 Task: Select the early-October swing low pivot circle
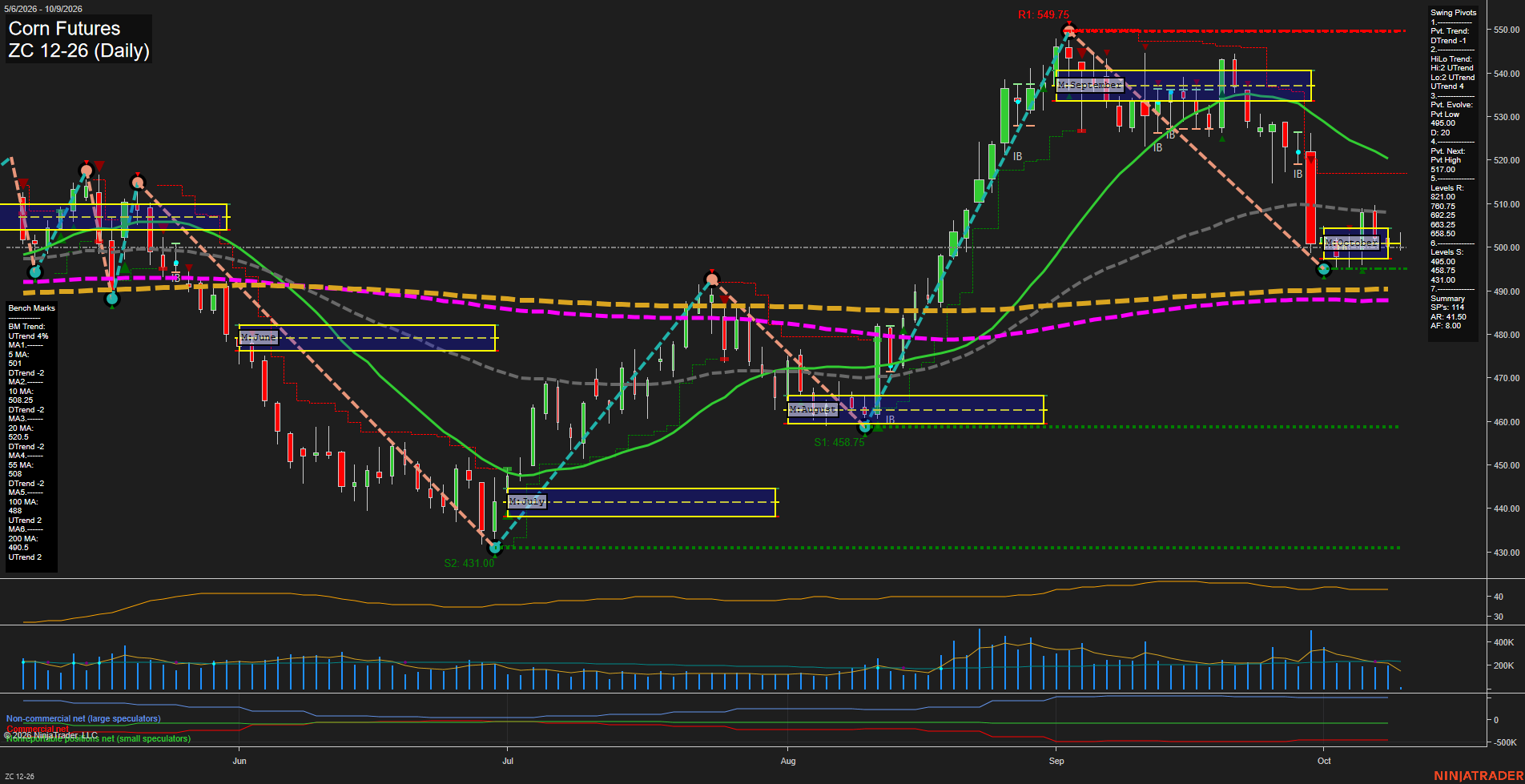(x=1323, y=270)
